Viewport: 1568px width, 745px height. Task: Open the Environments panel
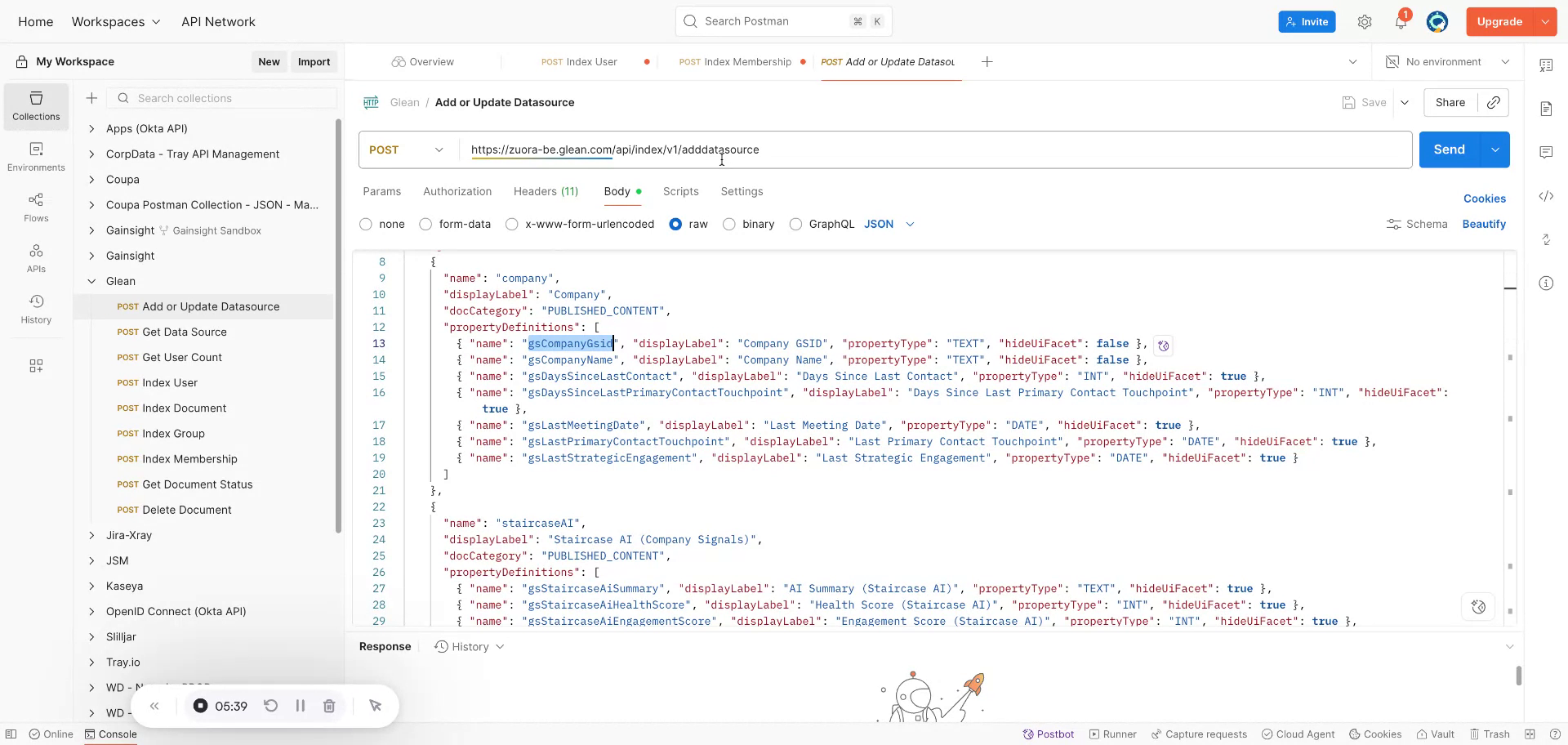36,157
